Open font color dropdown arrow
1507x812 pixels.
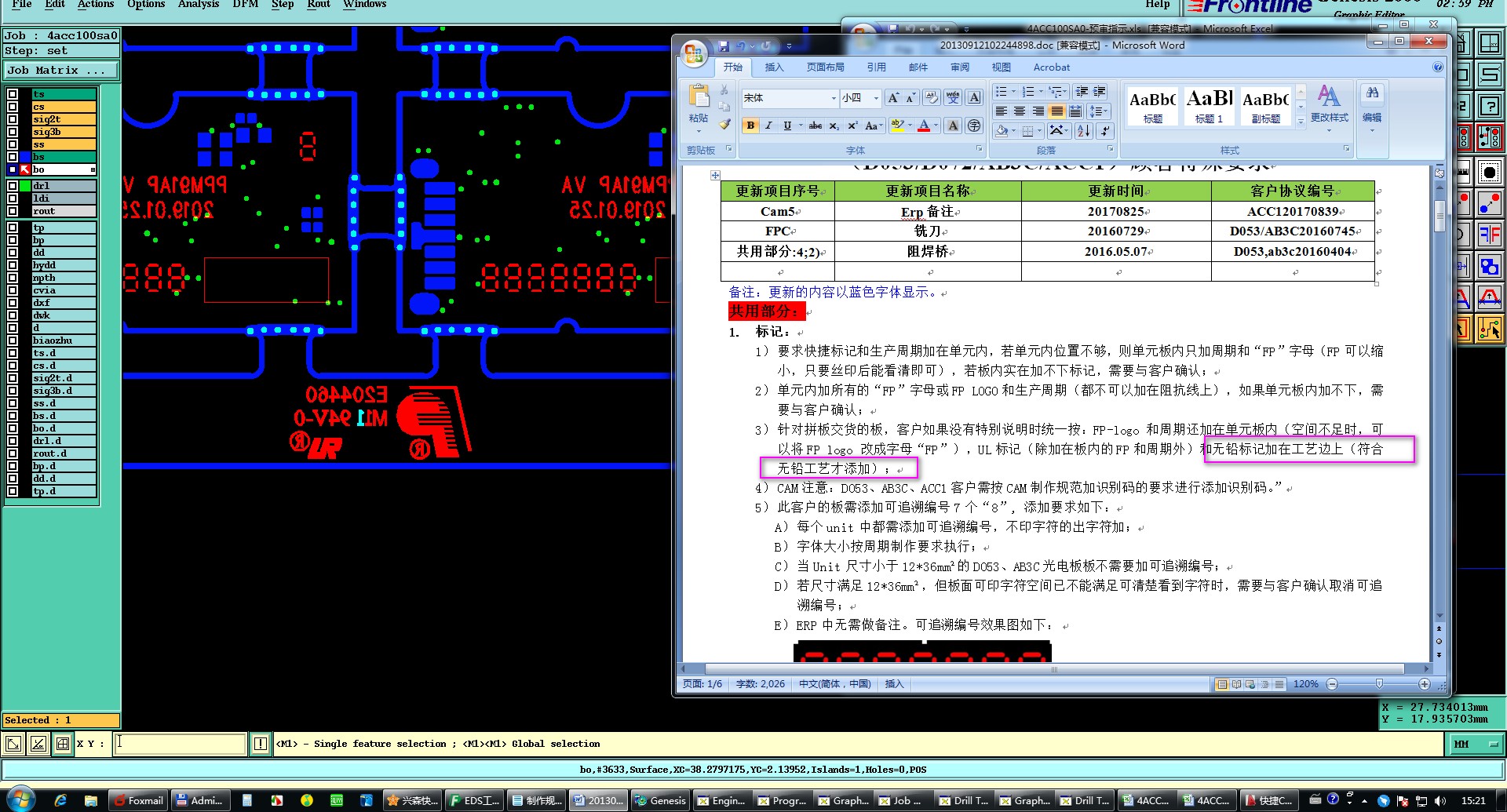point(936,126)
